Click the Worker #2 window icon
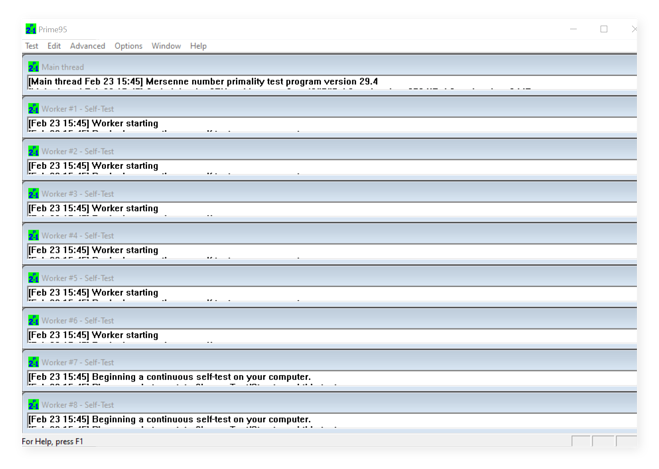659x469 pixels. (34, 151)
